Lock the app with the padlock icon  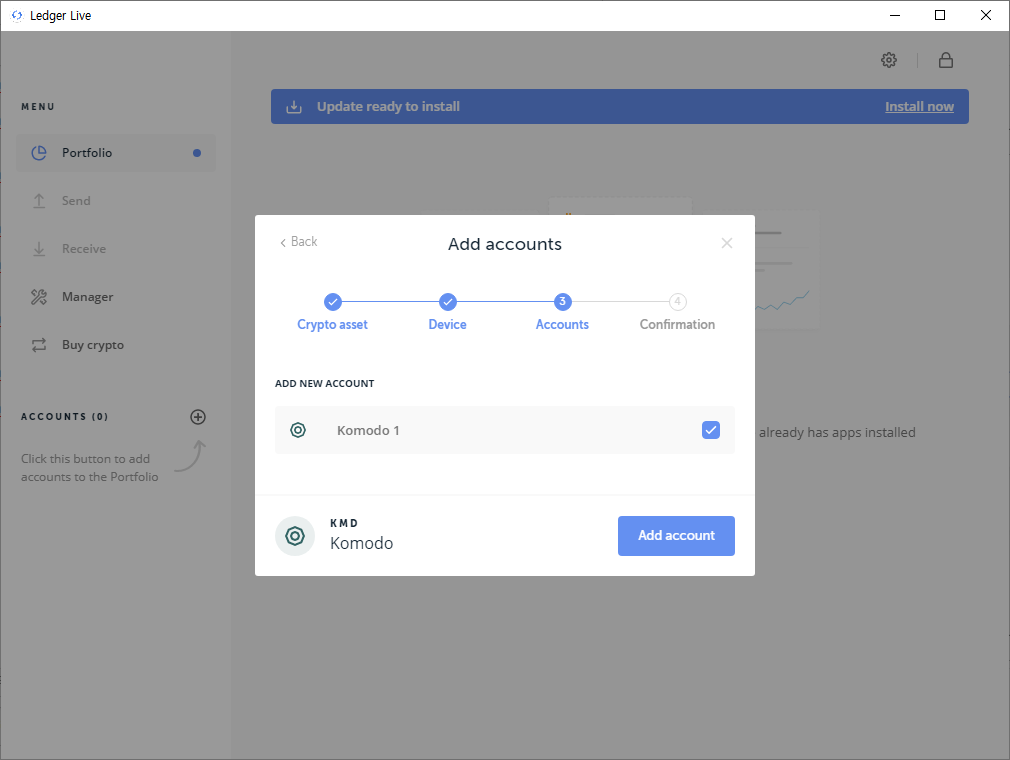946,60
